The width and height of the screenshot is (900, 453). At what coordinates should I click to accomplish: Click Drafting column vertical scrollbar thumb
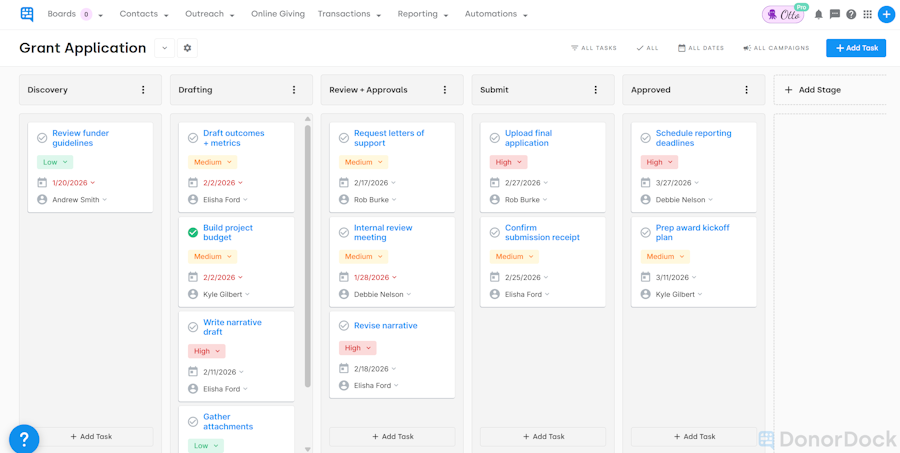(x=308, y=255)
